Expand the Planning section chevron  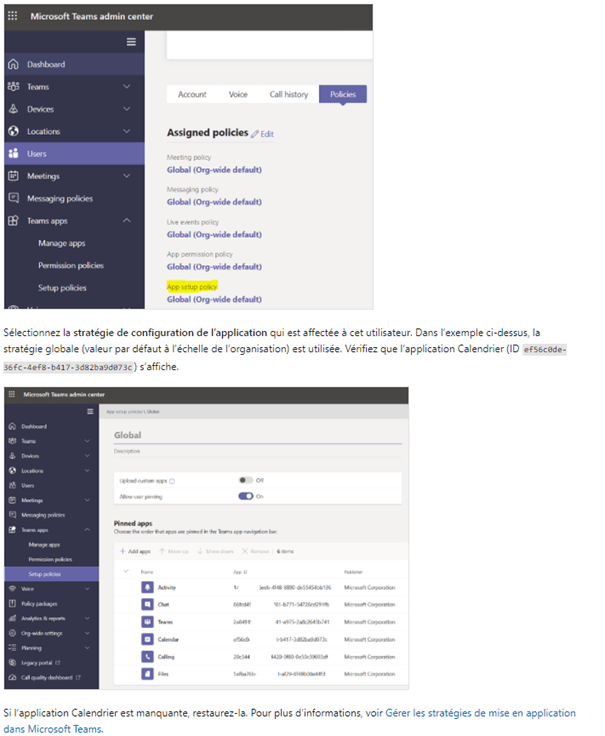88,647
